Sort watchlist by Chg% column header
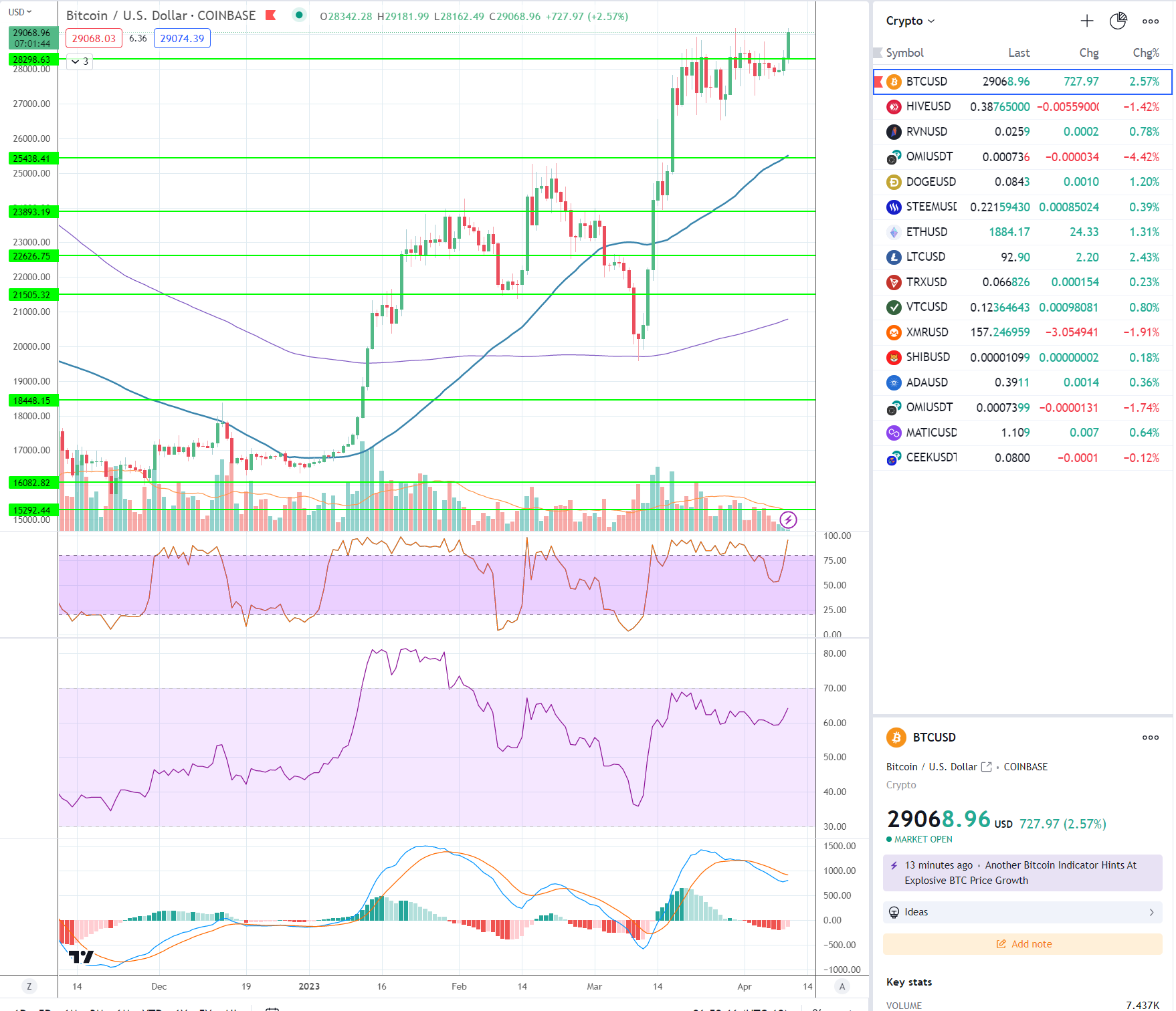Image resolution: width=1176 pixels, height=1011 pixels. (x=1146, y=53)
